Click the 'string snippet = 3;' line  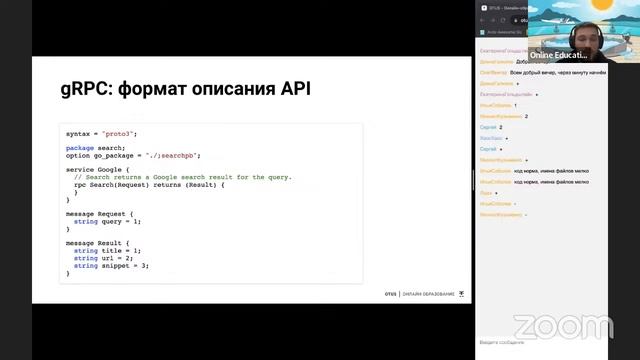[x=111, y=266]
